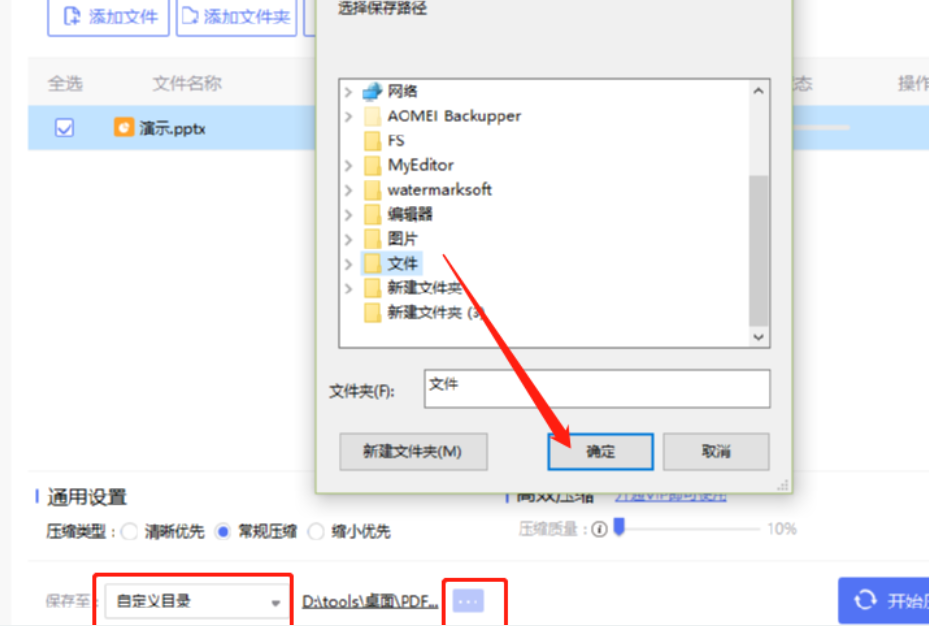This screenshot has width=929, height=626.
Task: Expand the AOMEI Backupper folder node
Action: (348, 116)
